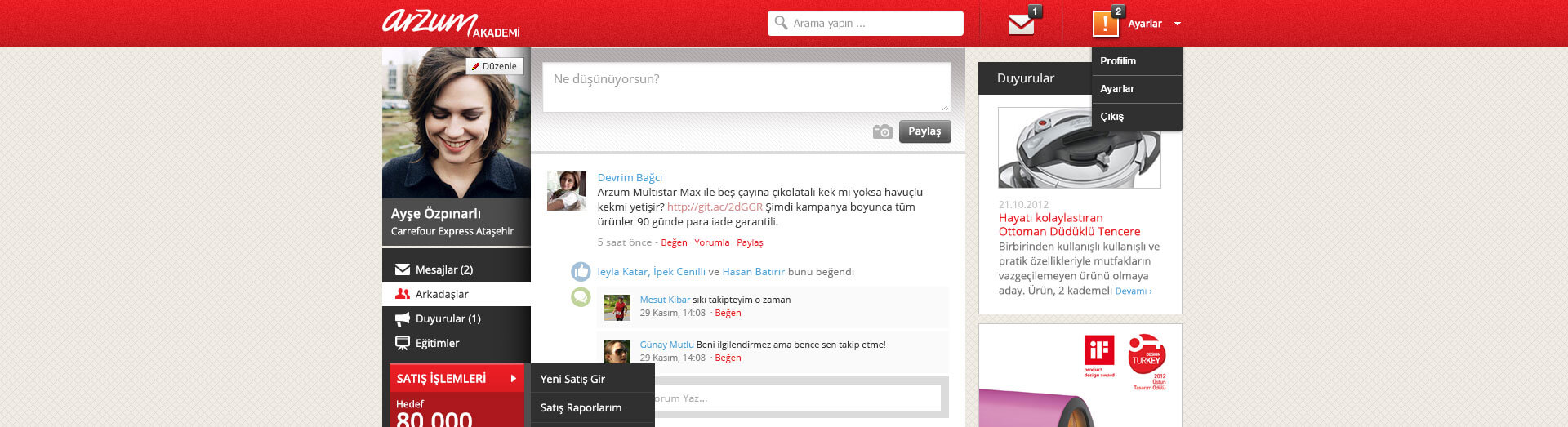Click the Arama yapın search field

[x=866, y=23]
